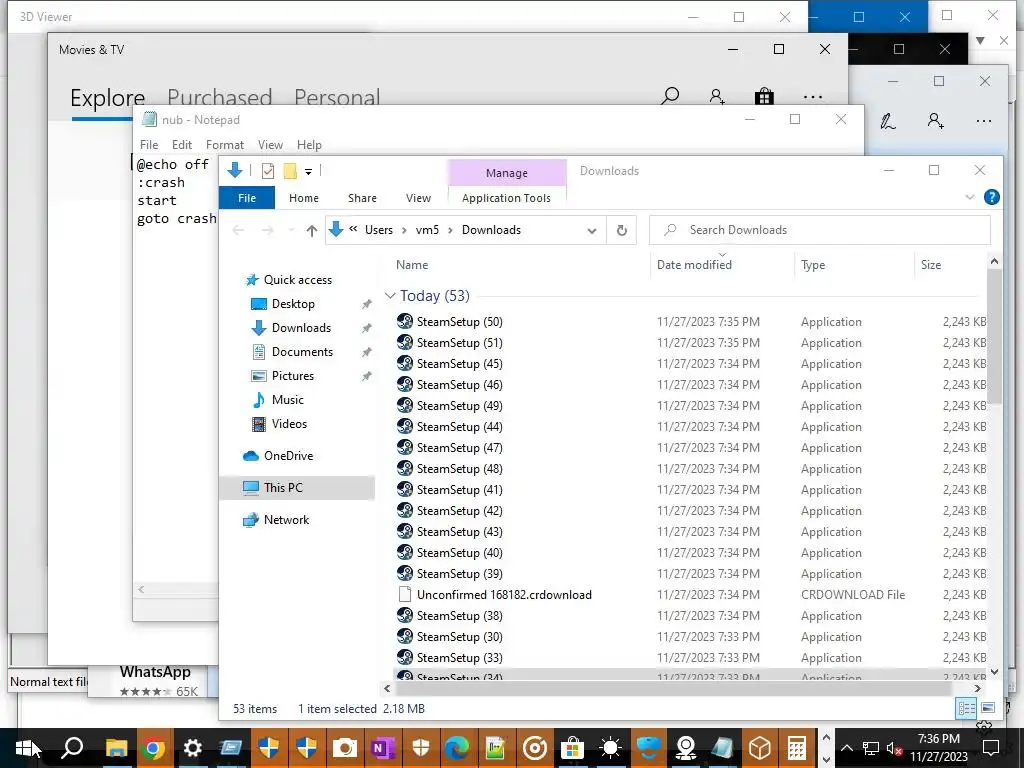The height and width of the screenshot is (768, 1024).
Task: Click the horizontal scrollbar right arrow in Explorer
Action: pos(977,688)
